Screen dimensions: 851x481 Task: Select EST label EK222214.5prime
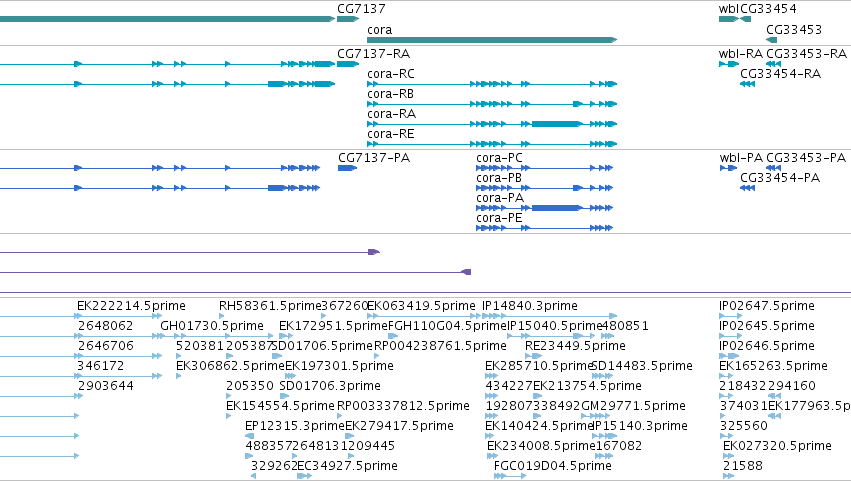[131, 306]
